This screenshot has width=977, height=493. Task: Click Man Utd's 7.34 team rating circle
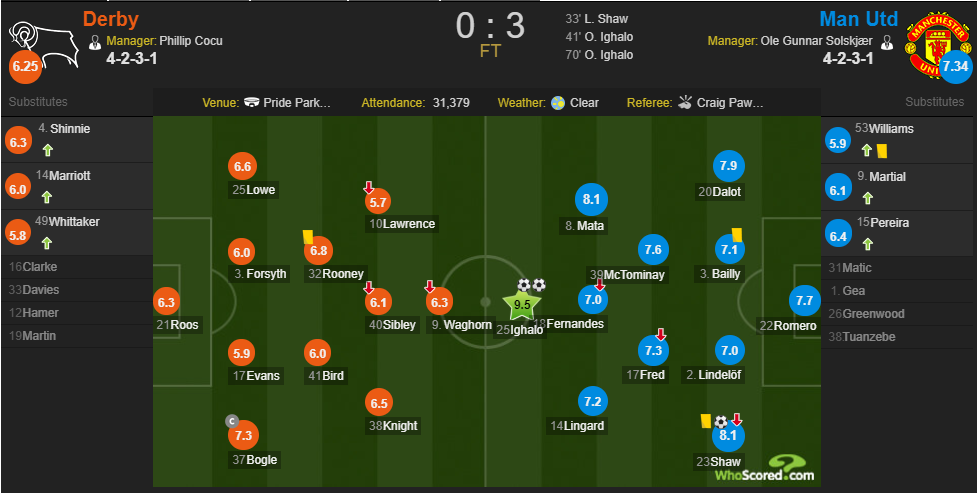[x=956, y=67]
